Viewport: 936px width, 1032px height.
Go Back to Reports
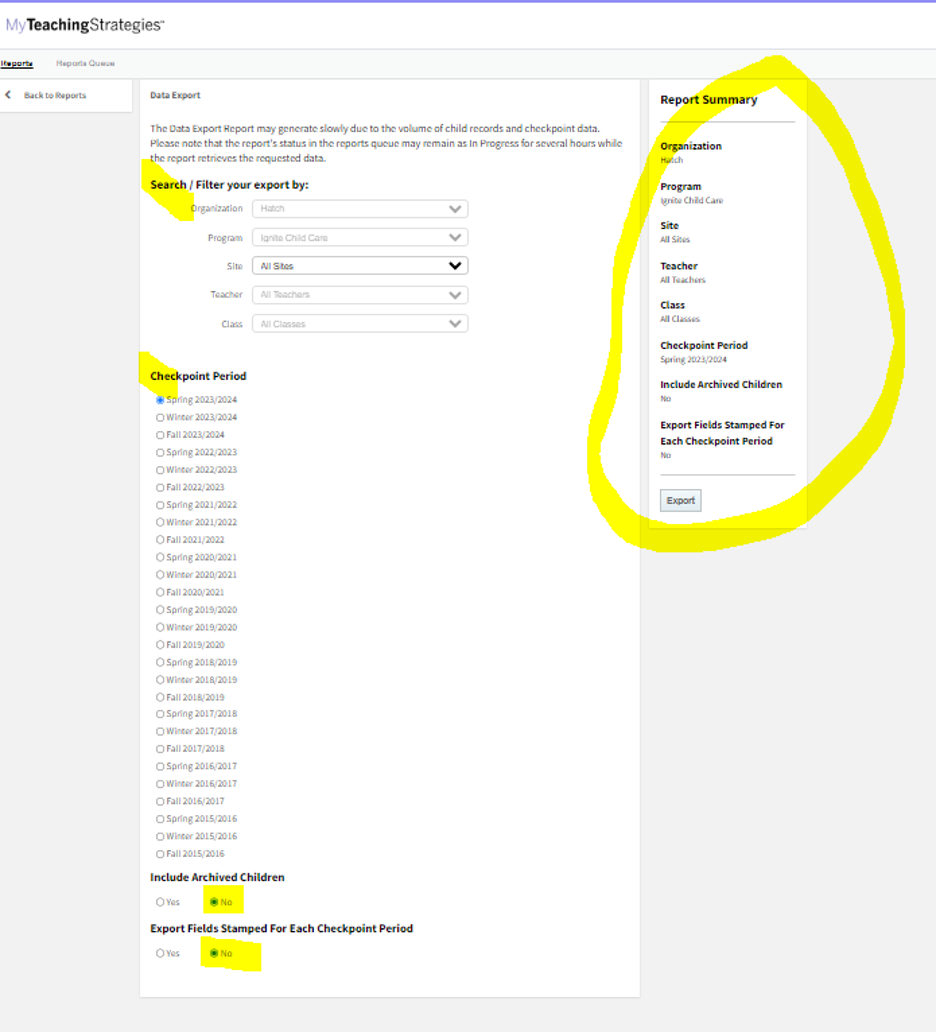click(x=55, y=96)
